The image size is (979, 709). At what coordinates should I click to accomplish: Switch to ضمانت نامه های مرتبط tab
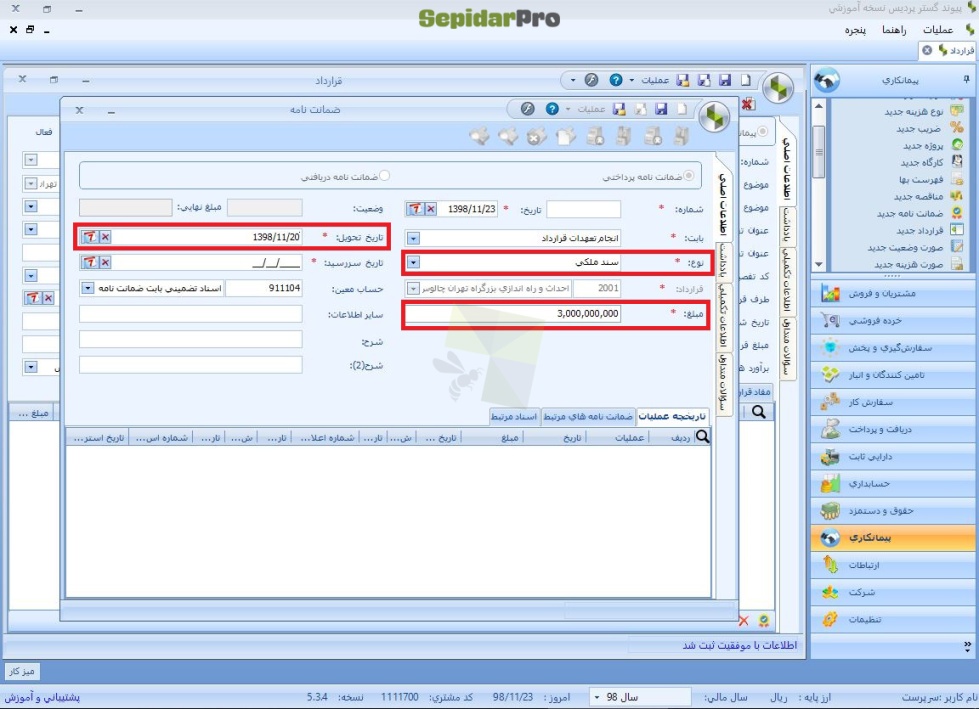coord(588,416)
